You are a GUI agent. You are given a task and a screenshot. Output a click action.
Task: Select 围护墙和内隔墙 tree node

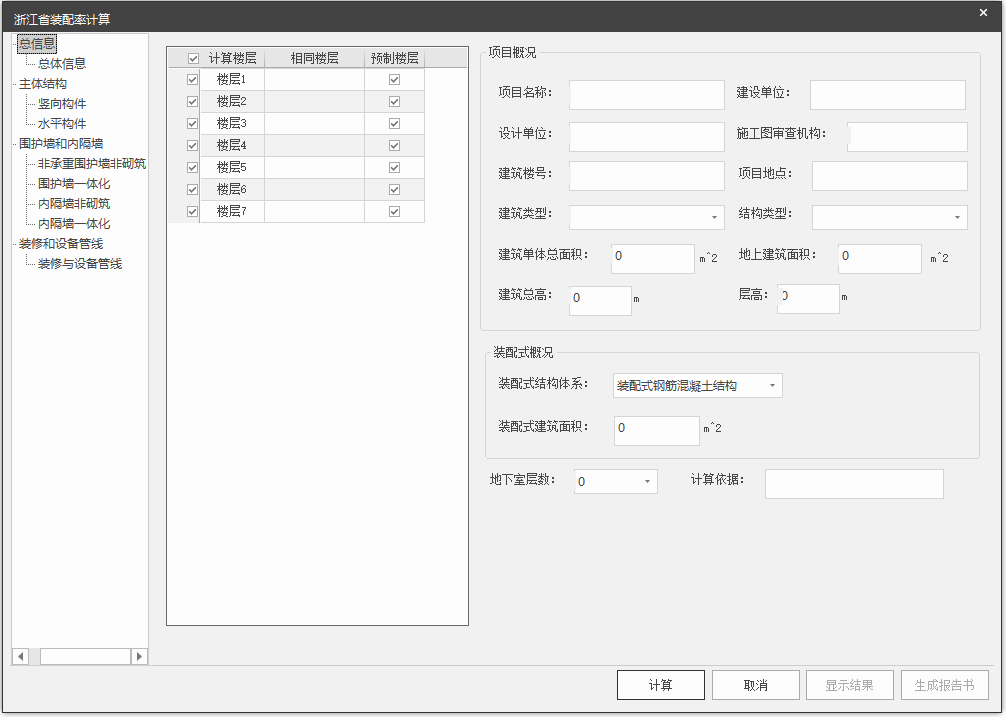61,144
